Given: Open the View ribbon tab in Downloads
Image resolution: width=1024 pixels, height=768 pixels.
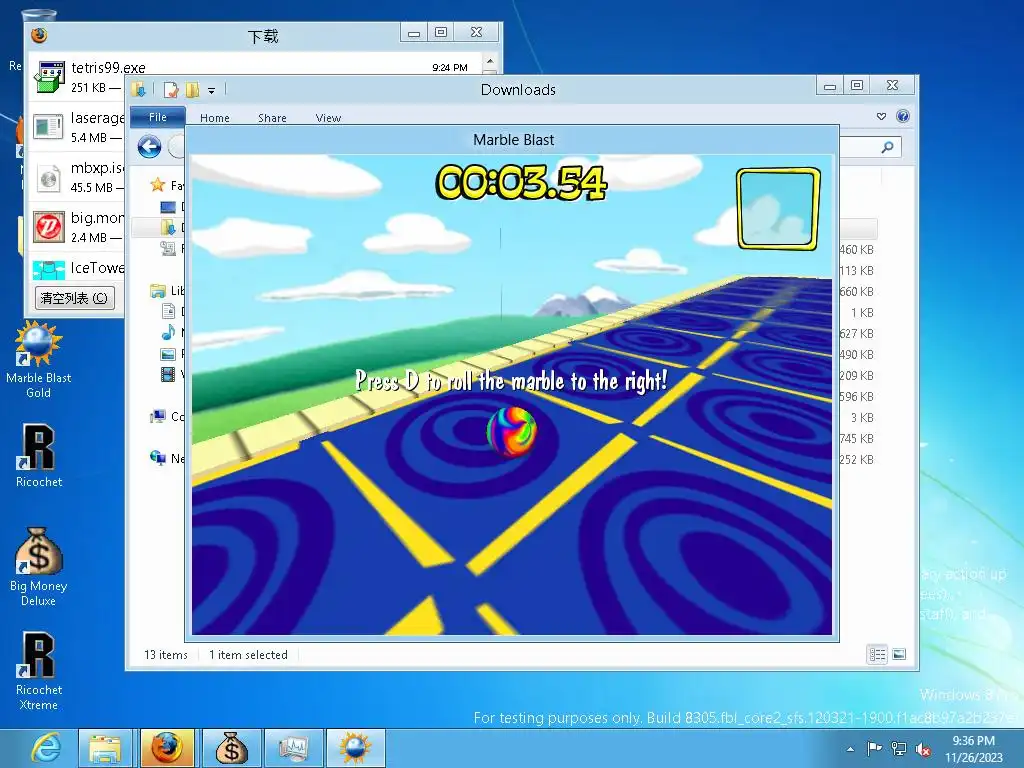Looking at the screenshot, I should click(x=328, y=118).
